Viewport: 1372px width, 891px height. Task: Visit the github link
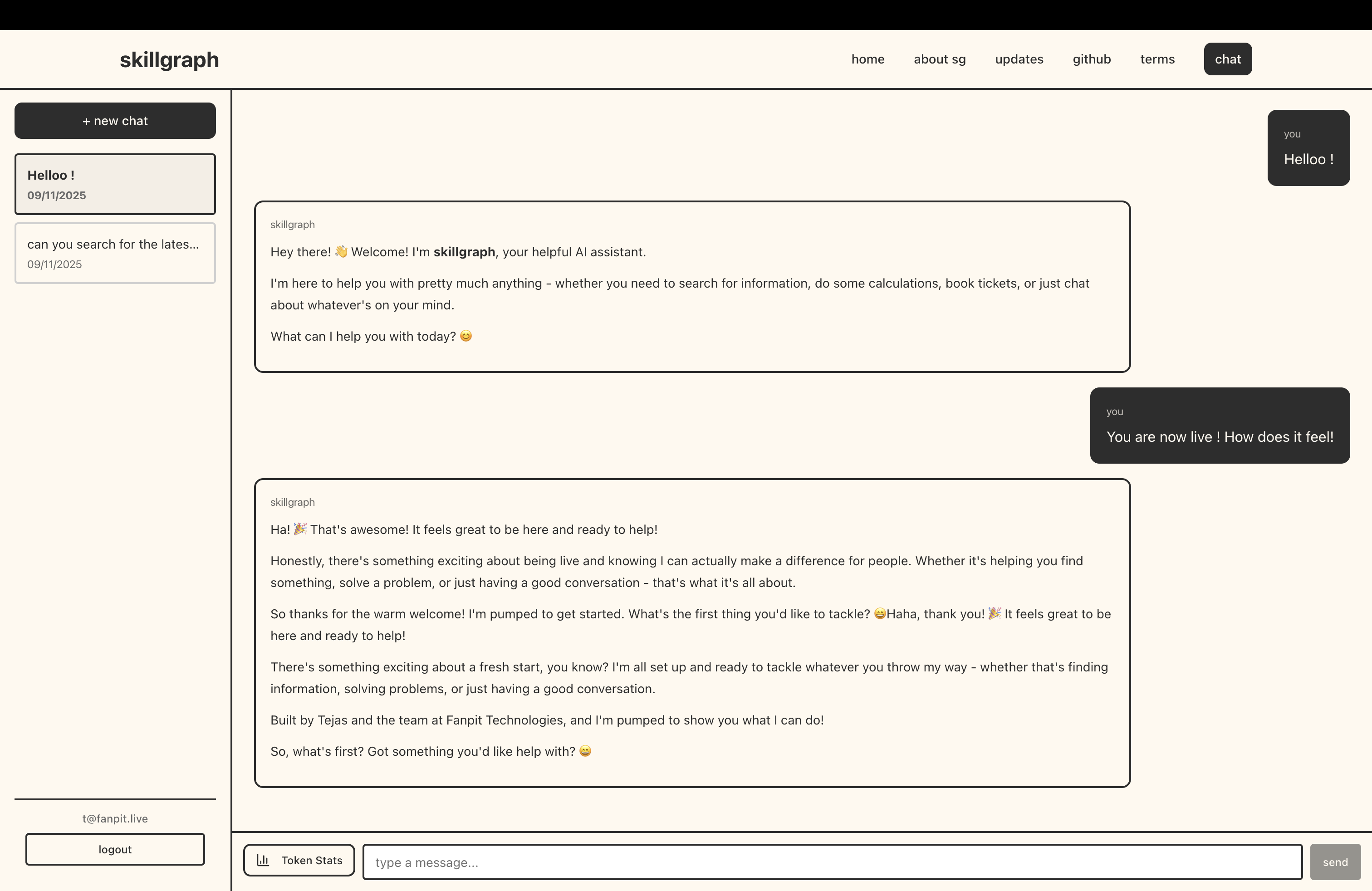1091,59
